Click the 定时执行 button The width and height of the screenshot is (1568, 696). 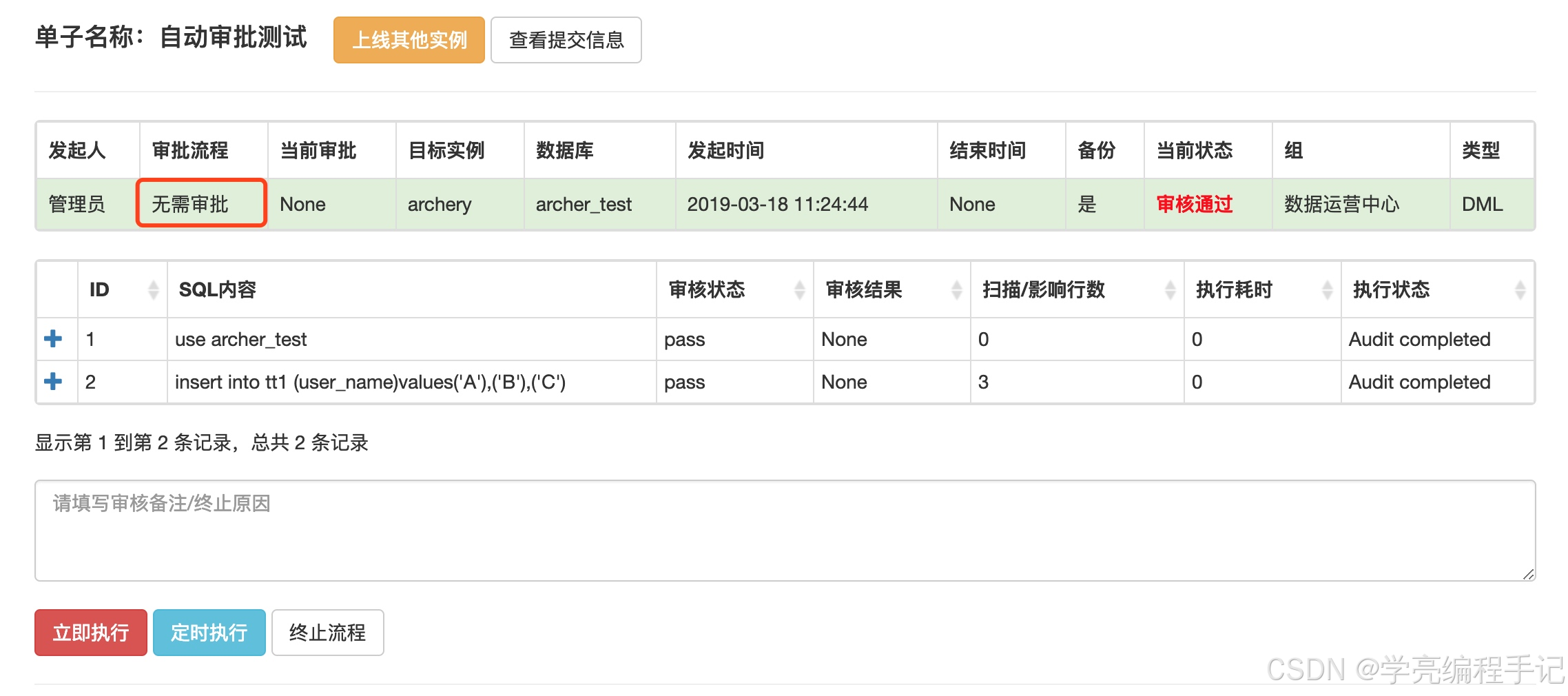[x=209, y=632]
